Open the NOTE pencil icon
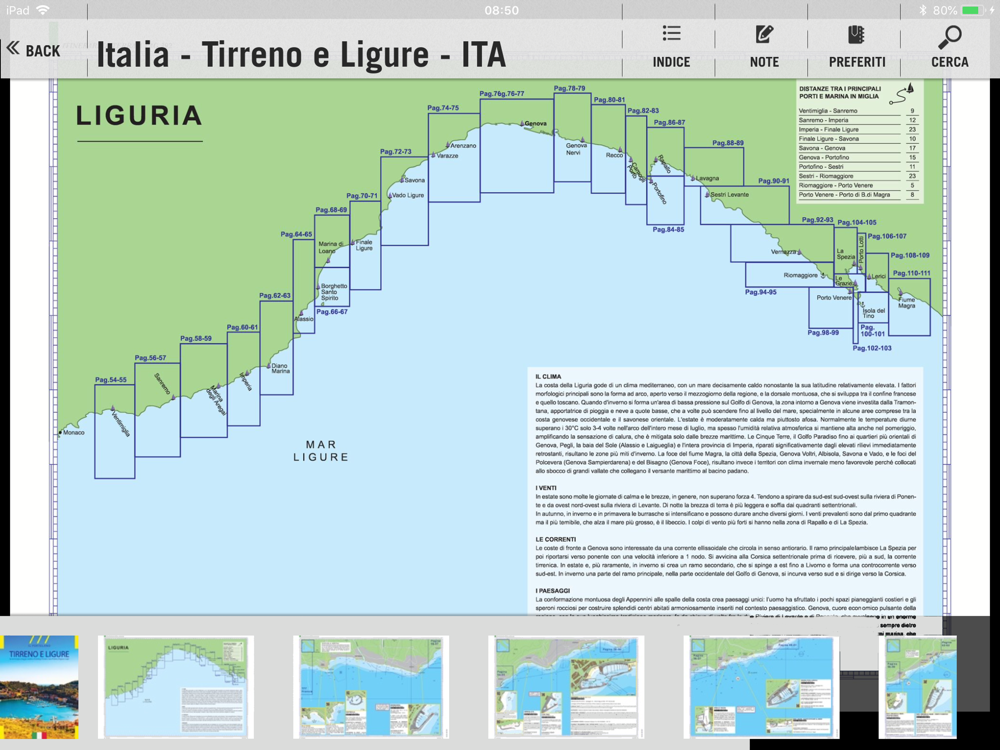 coord(764,34)
